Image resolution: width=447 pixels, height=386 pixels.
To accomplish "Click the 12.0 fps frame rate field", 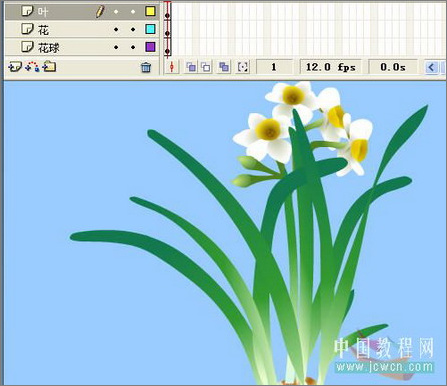I will (x=331, y=67).
